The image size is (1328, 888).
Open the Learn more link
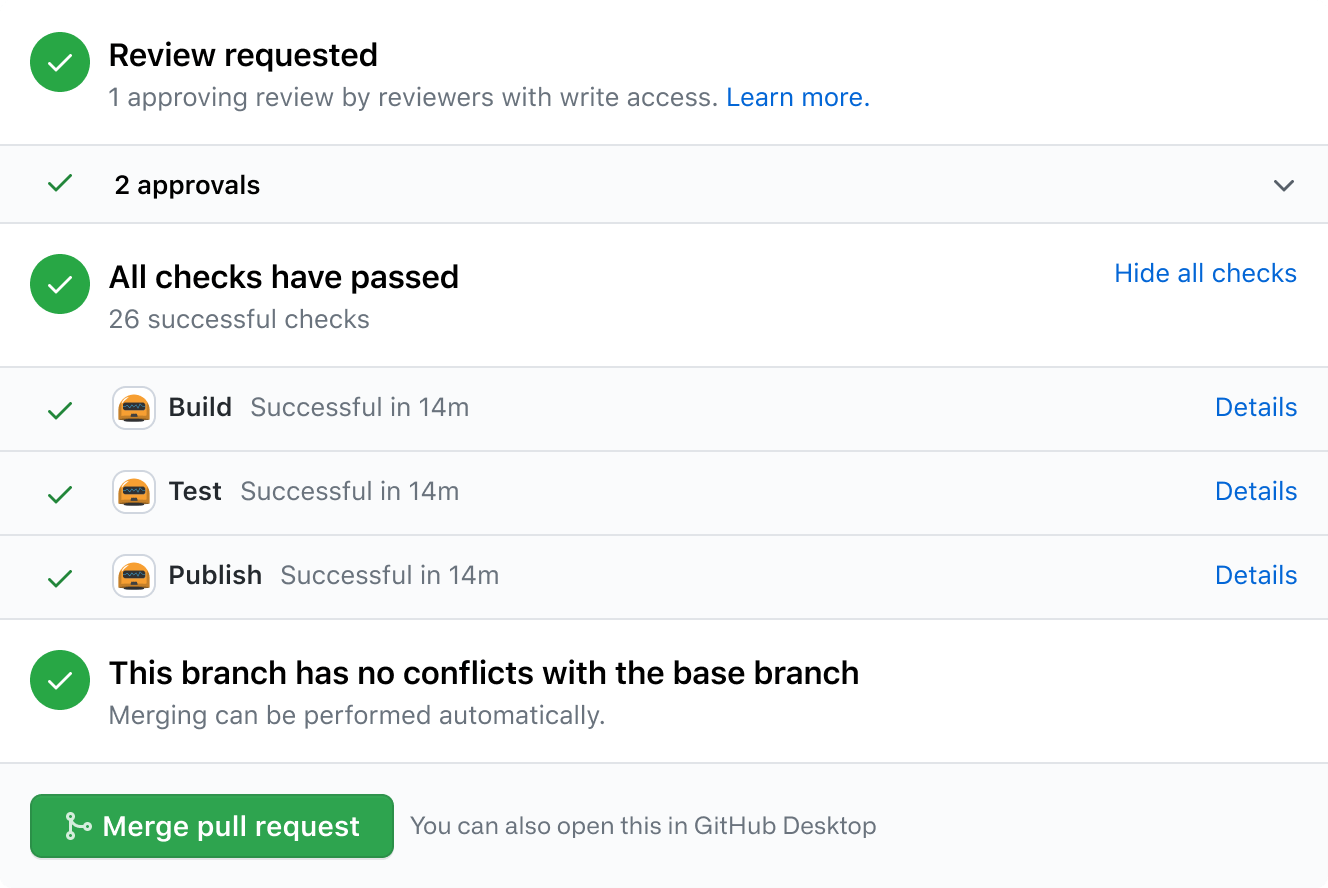(797, 97)
